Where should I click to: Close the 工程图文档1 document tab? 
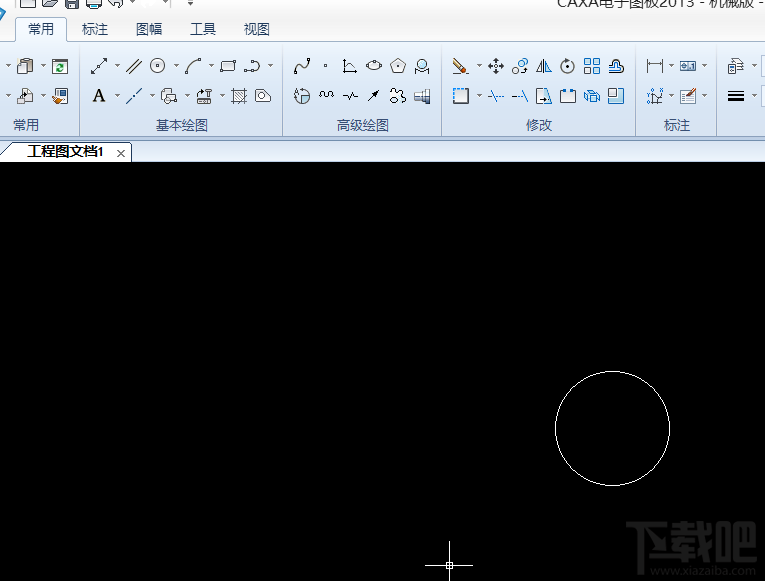click(x=121, y=153)
